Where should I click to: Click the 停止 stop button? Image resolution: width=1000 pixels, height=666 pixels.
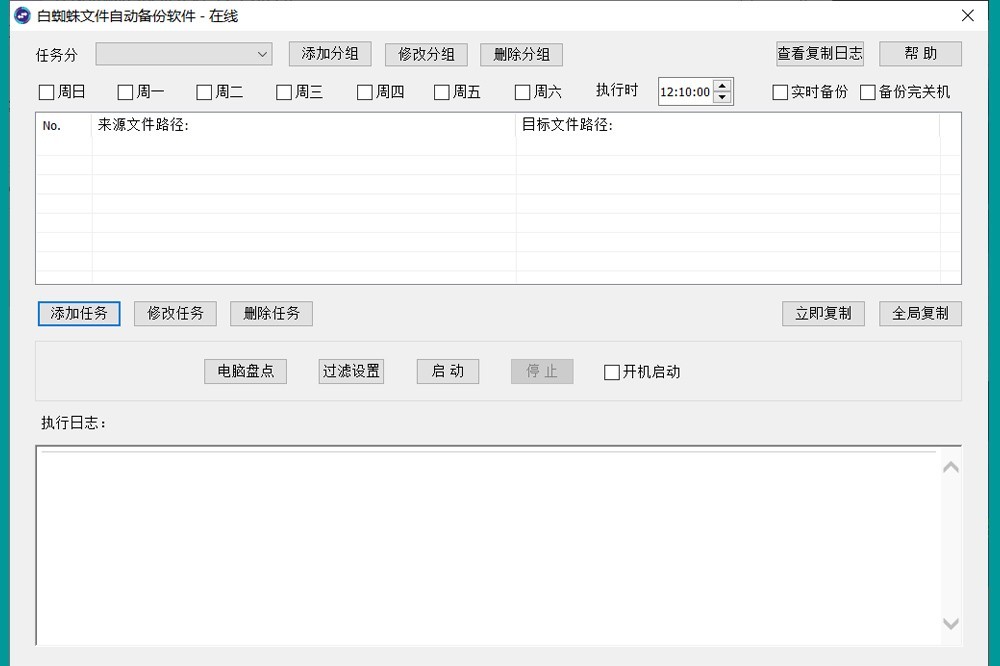click(x=542, y=371)
